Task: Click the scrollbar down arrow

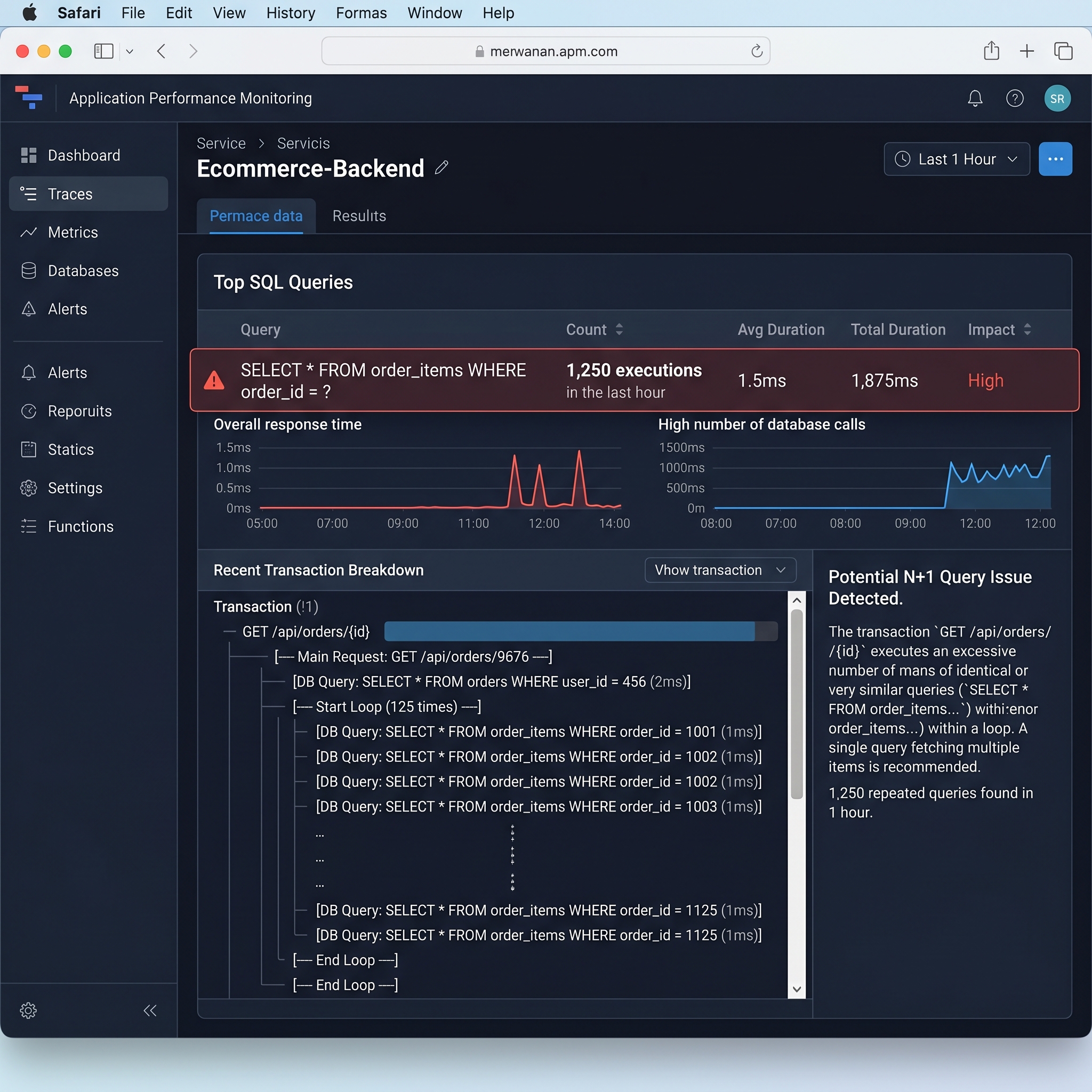Action: (x=797, y=989)
